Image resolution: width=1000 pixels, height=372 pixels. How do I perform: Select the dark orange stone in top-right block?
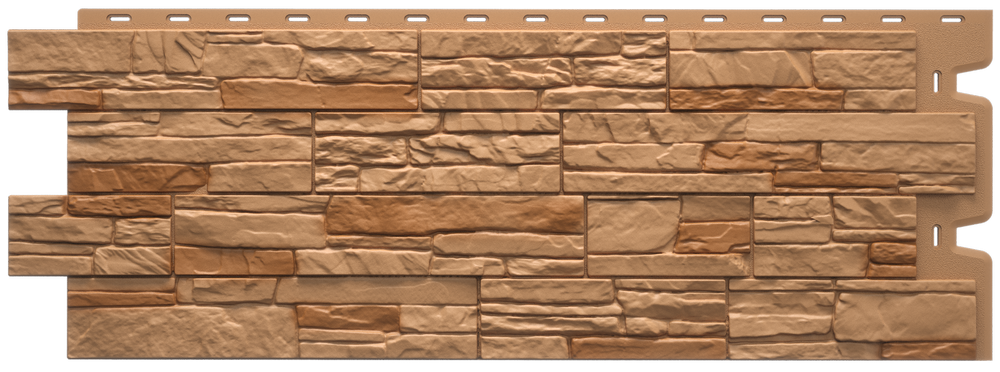pos(756,100)
